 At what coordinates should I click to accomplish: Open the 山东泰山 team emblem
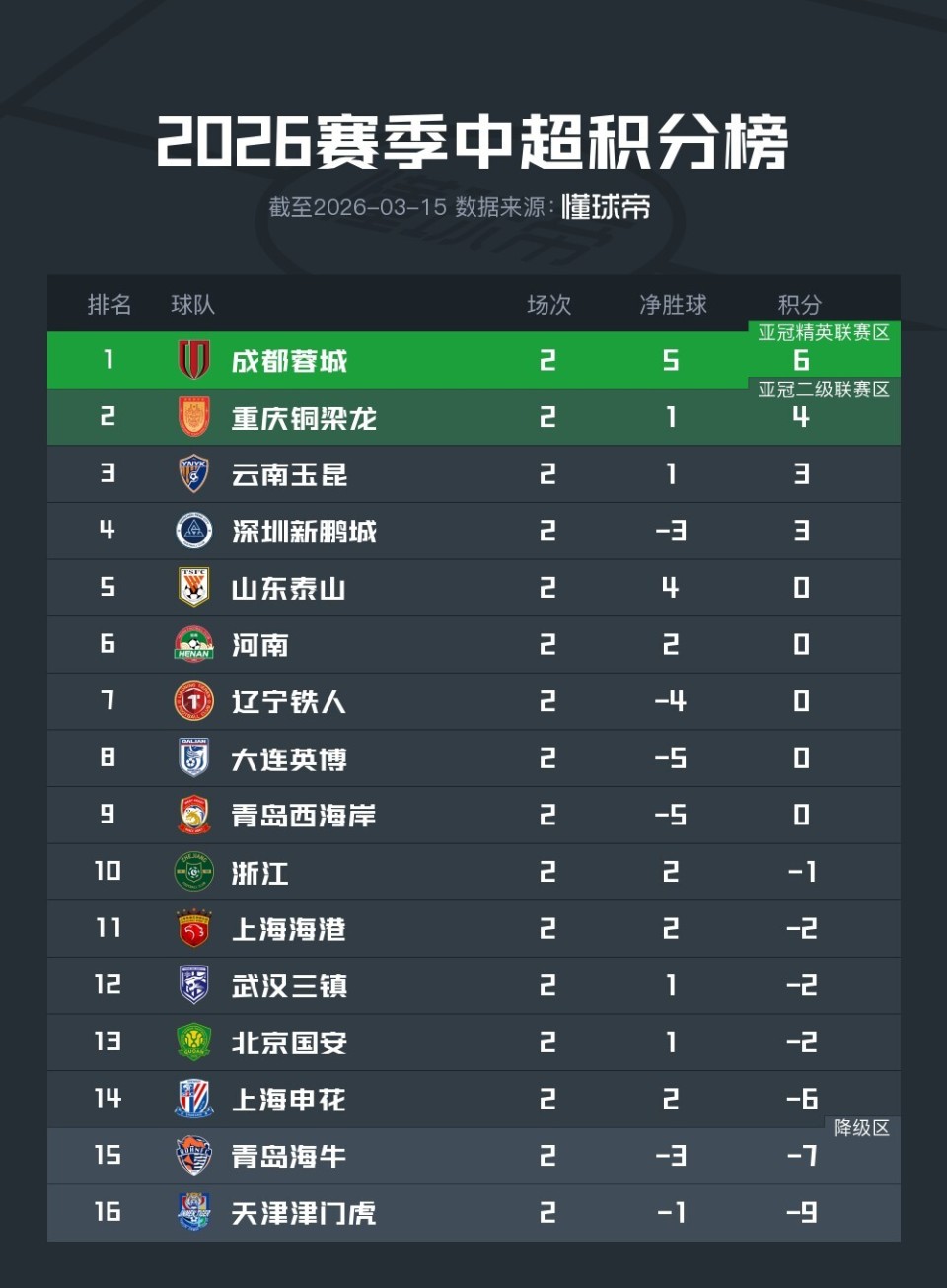193,588
